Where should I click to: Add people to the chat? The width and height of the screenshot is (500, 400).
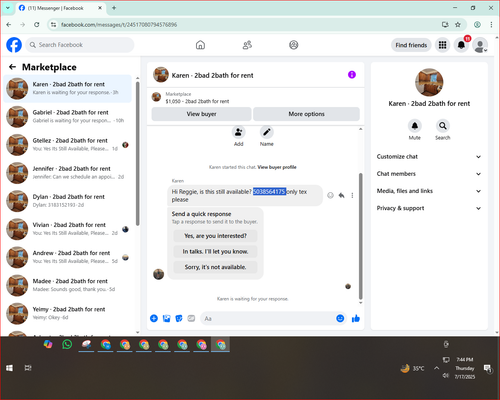pos(239,133)
